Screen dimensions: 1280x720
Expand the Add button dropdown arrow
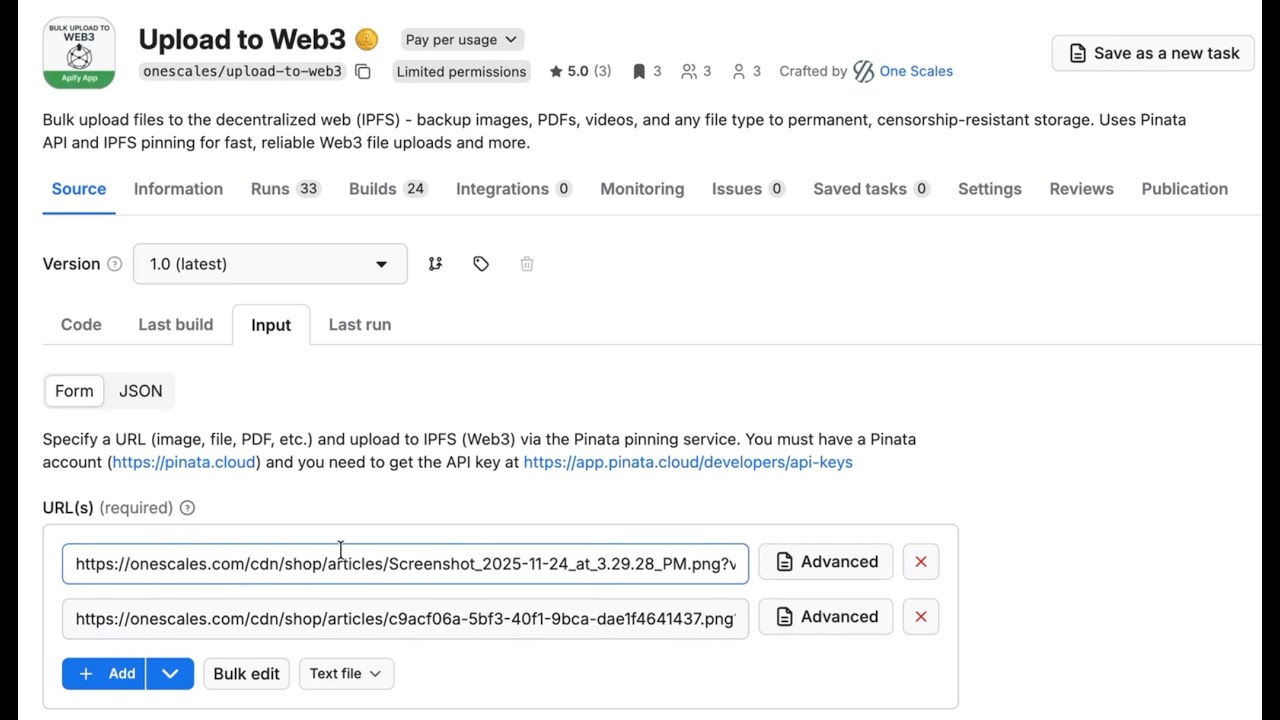(x=170, y=674)
